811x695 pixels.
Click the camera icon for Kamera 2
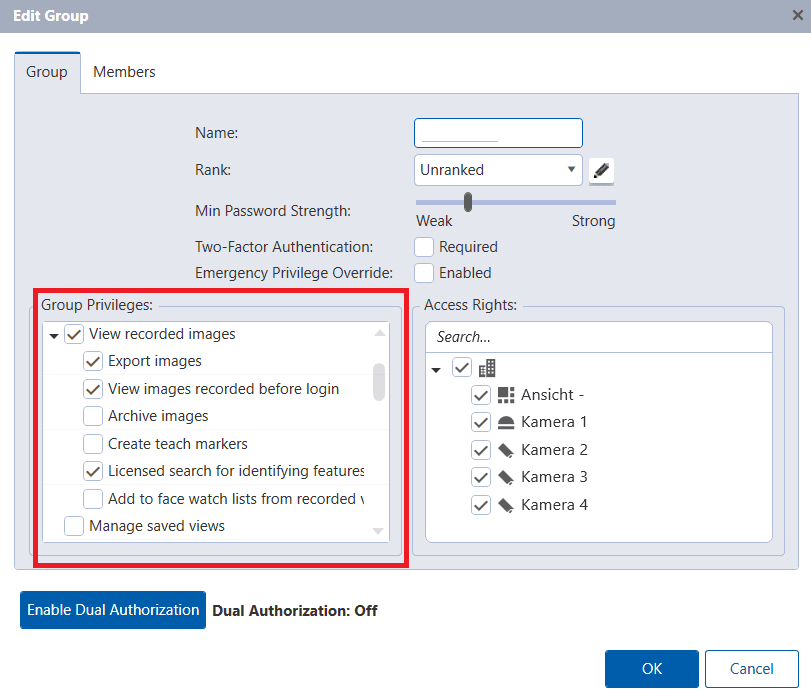(506, 450)
